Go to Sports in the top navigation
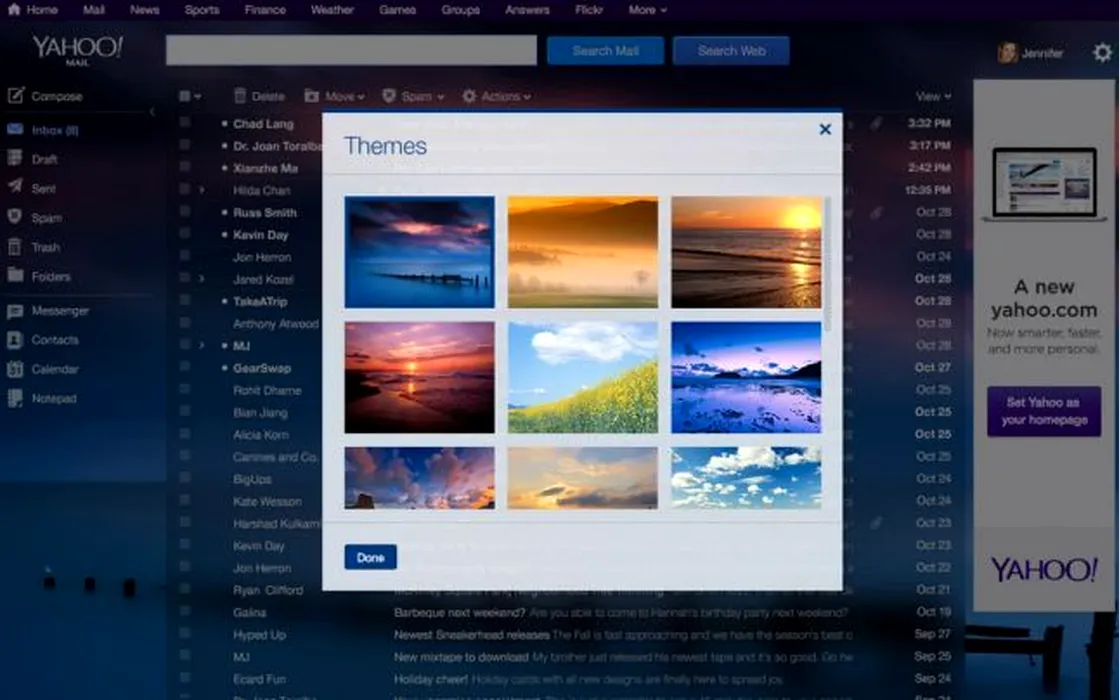The image size is (1119, 700). pos(201,10)
